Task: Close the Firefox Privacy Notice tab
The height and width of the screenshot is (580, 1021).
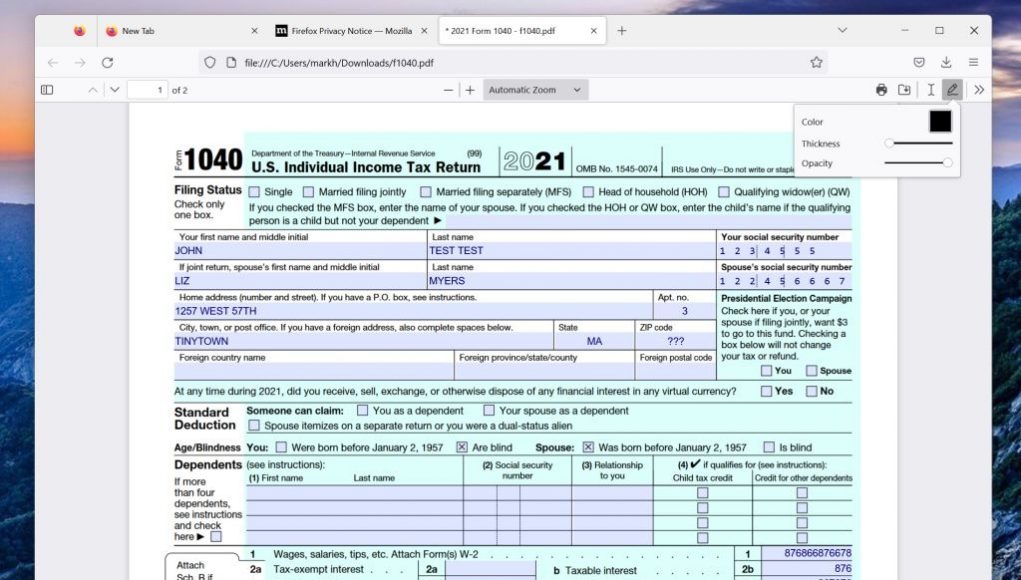Action: 424,31
